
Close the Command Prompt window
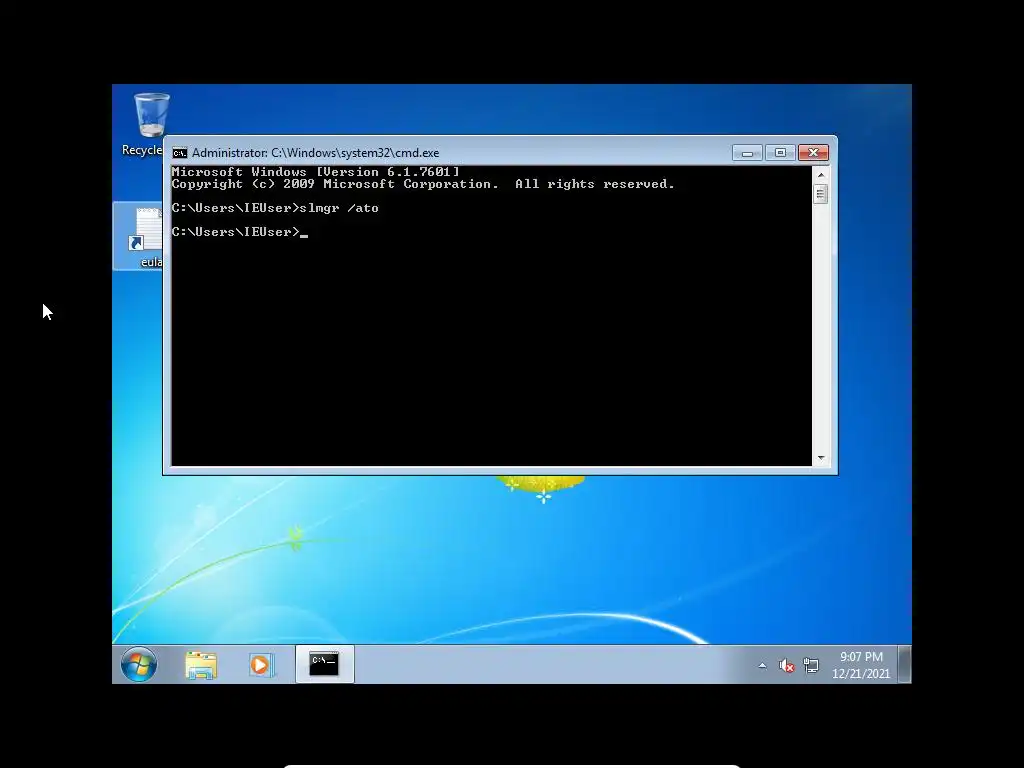tap(813, 153)
